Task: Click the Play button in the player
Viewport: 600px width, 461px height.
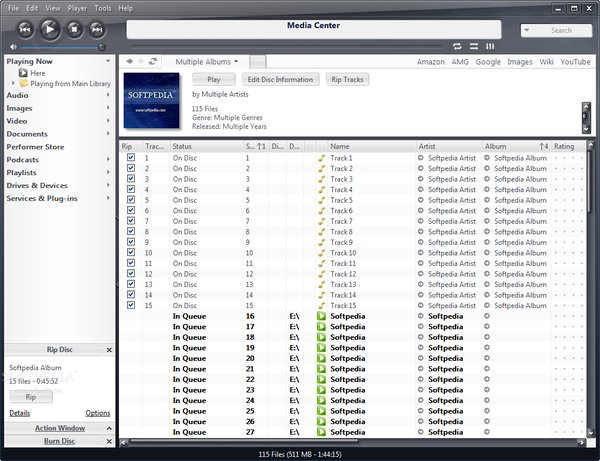Action: (x=50, y=29)
